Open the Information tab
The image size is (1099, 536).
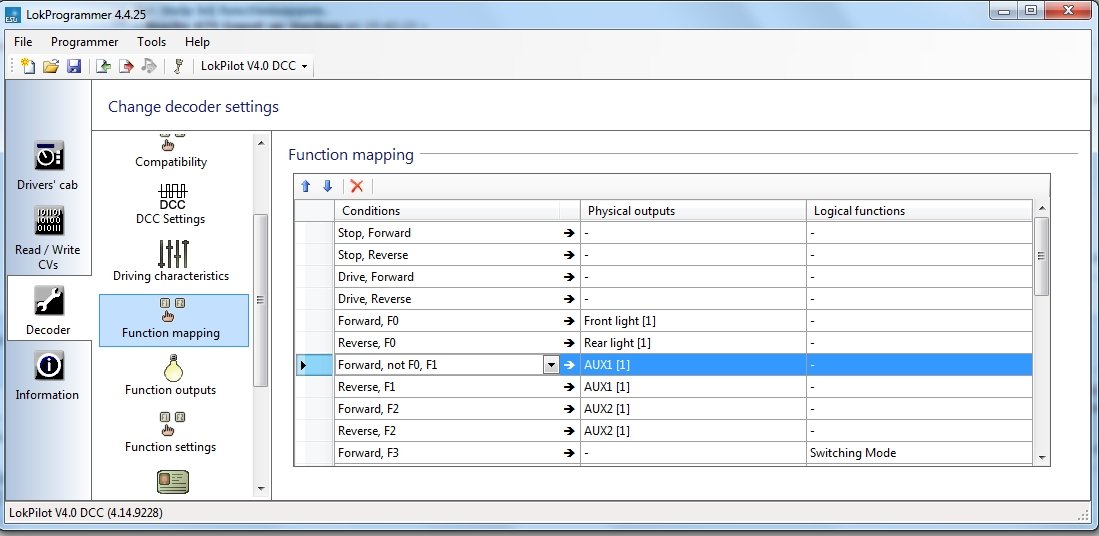(48, 376)
